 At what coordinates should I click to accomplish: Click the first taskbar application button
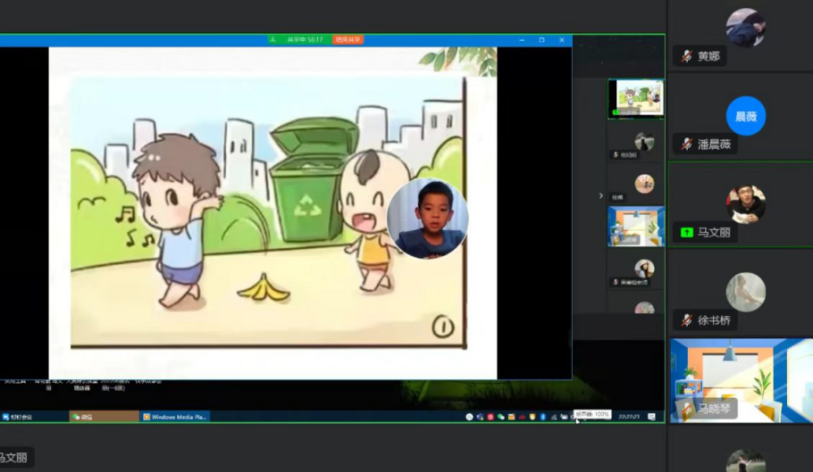[x=32, y=416]
